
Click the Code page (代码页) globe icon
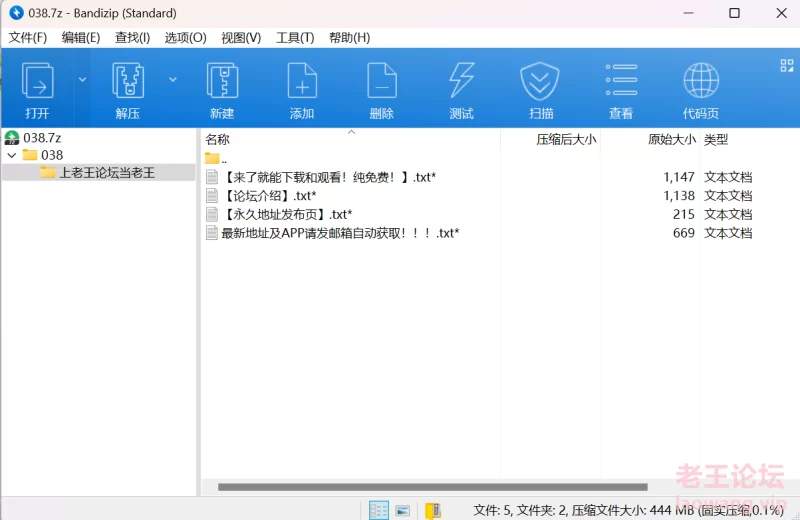[x=701, y=81]
